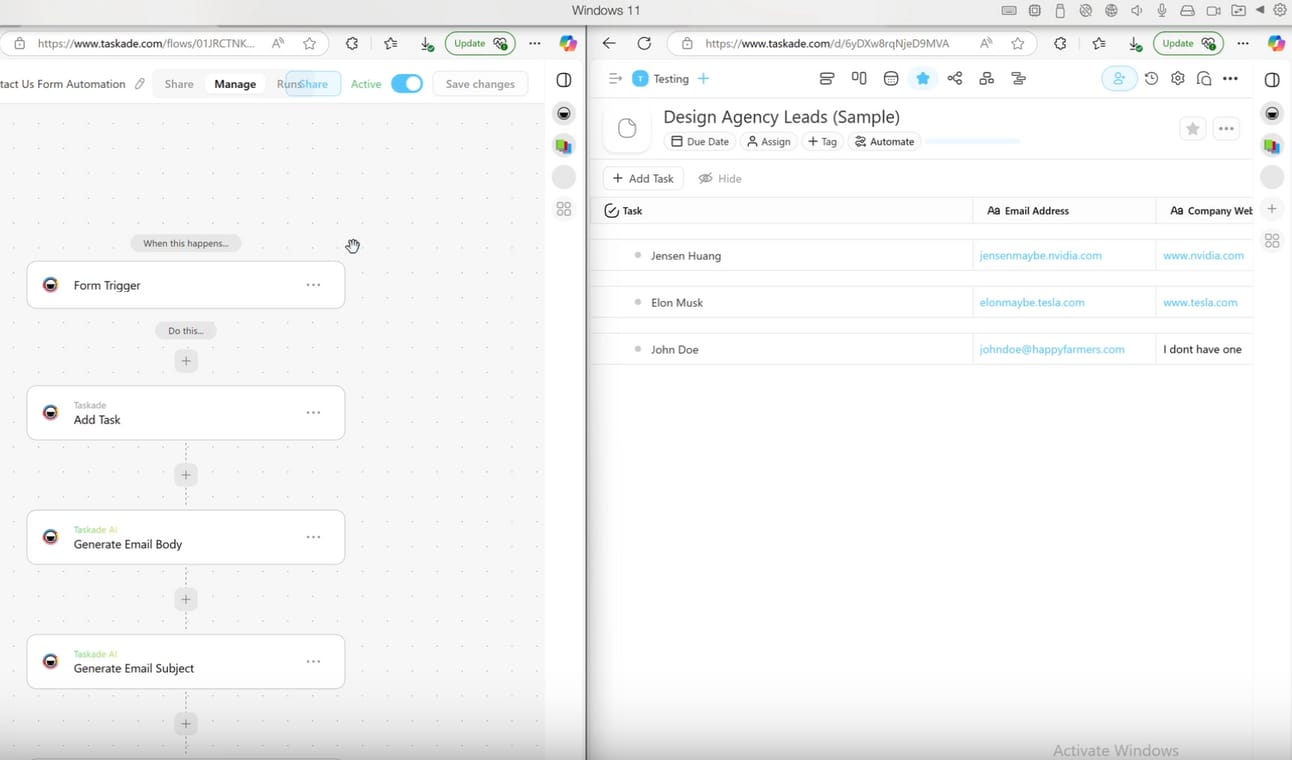
Task: Open project settings gear in Taskade
Action: [1178, 78]
